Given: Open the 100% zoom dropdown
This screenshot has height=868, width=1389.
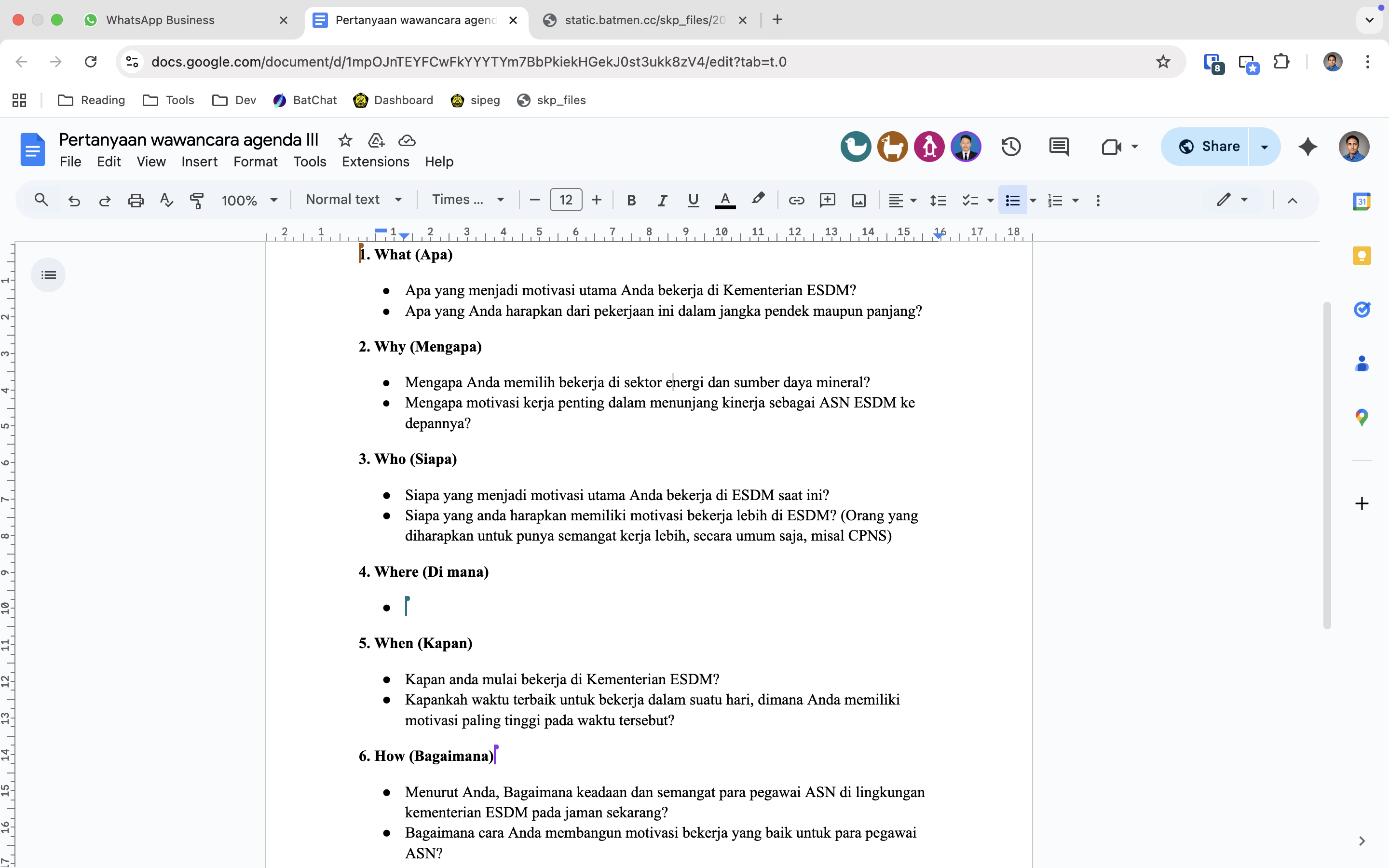Looking at the screenshot, I should click(x=249, y=200).
